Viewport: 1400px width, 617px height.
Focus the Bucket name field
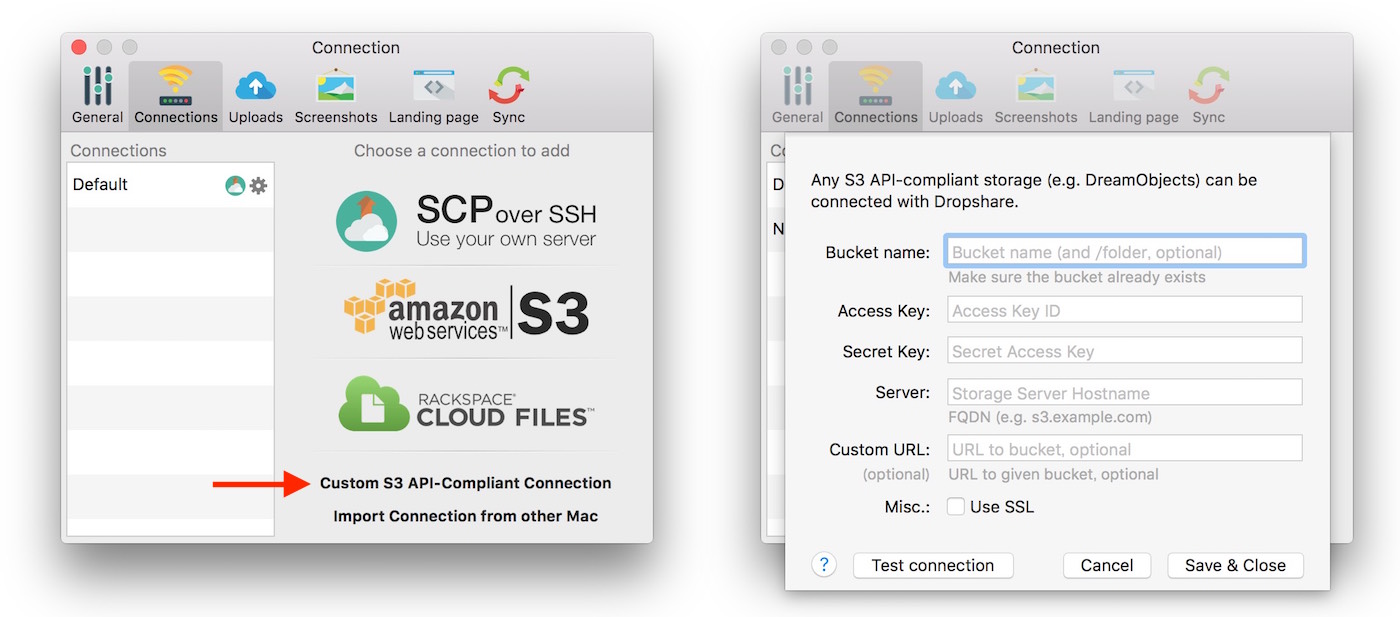click(1125, 252)
